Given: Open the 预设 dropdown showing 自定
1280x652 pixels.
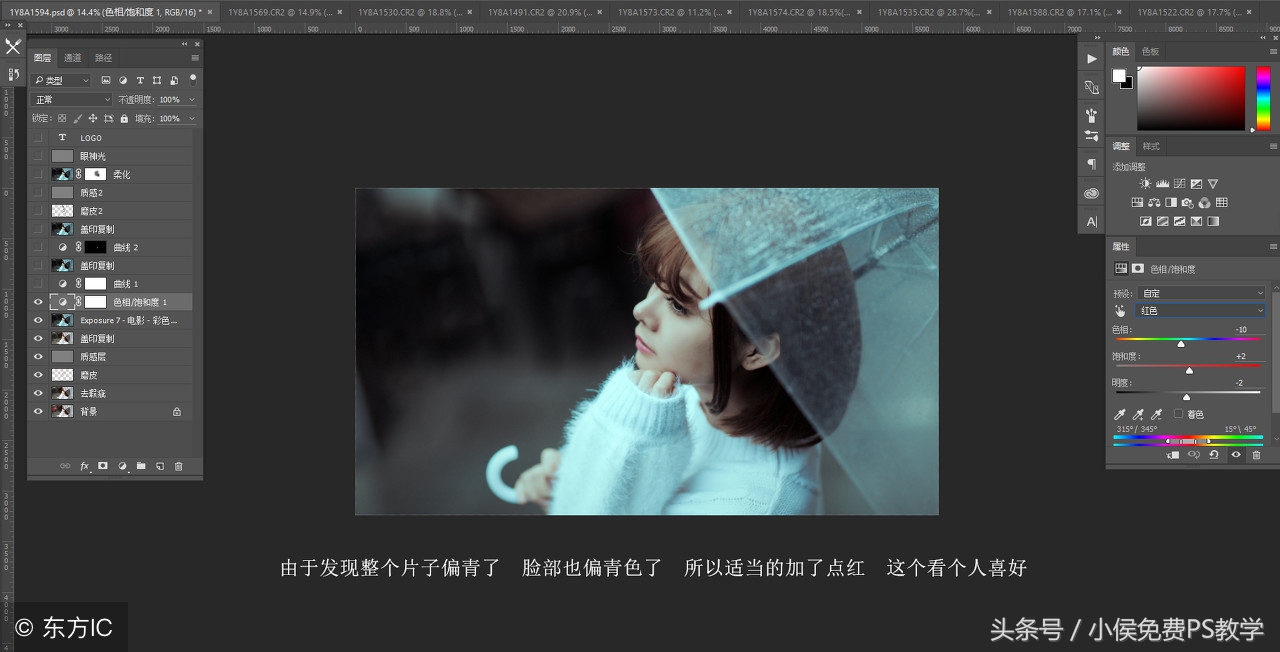Looking at the screenshot, I should [x=1200, y=292].
